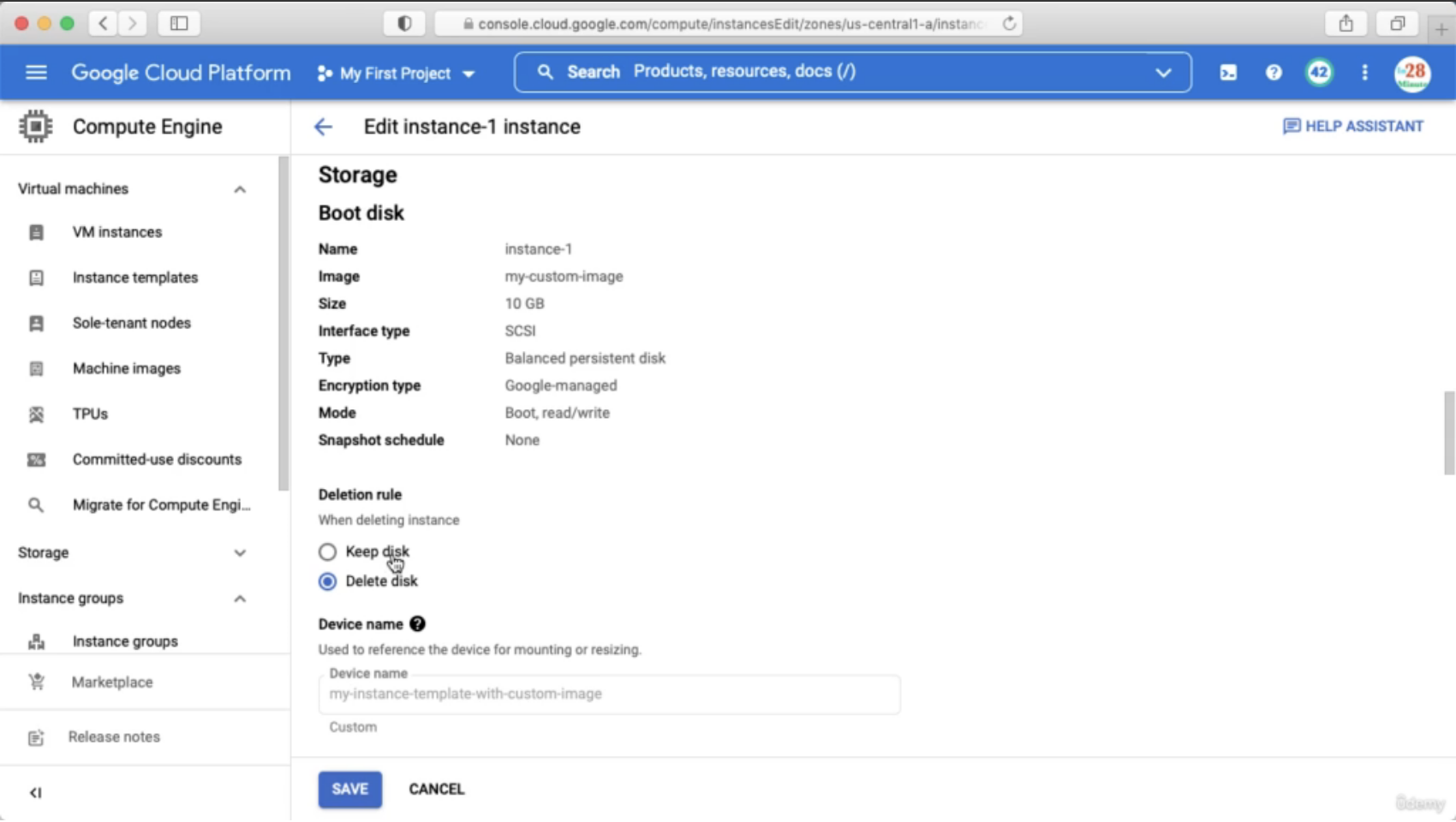The height and width of the screenshot is (822, 1456).
Task: Show Safari tab overview
Action: click(1398, 23)
